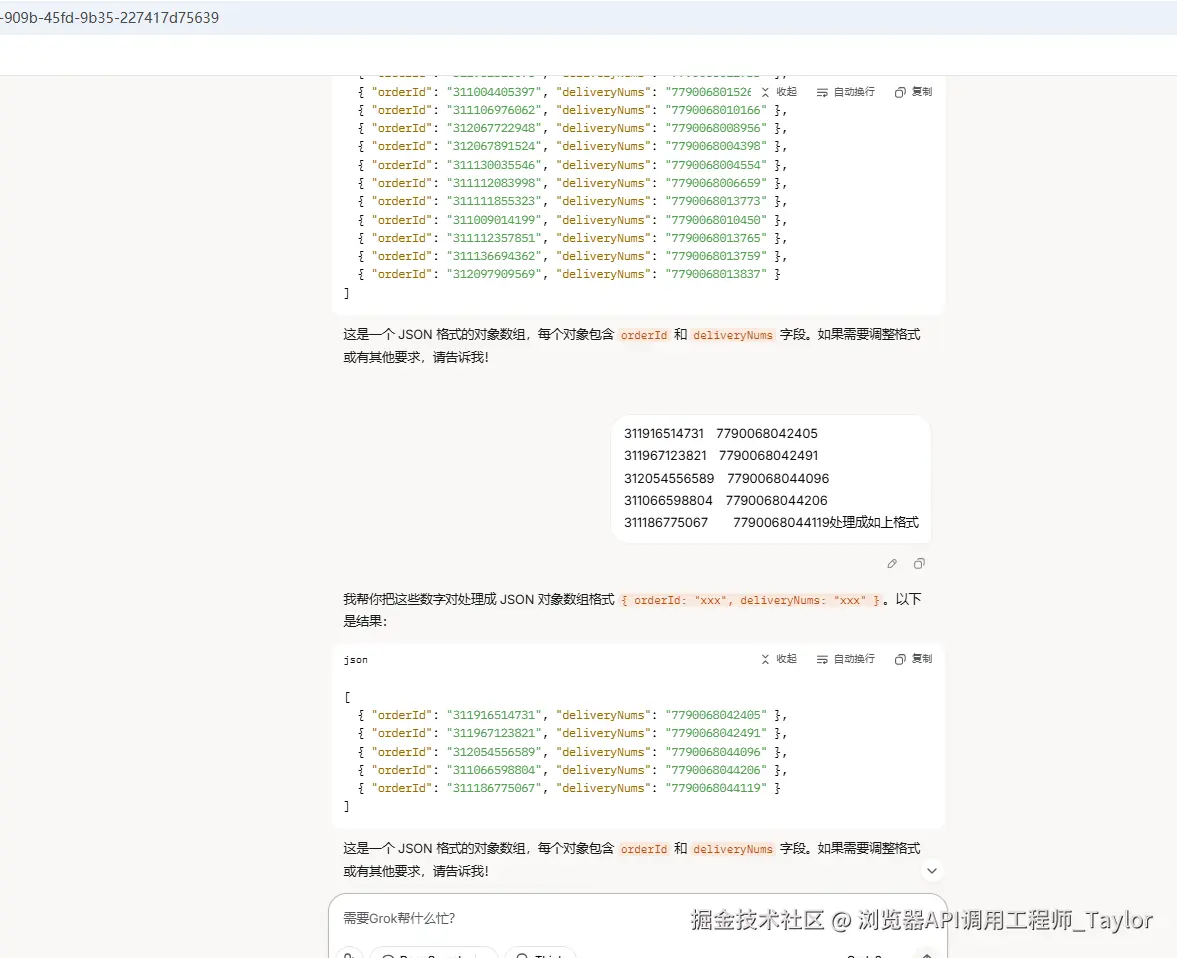The width and height of the screenshot is (1177, 958).
Task: Expand the chevron at the bottom of the last response
Action: click(x=931, y=870)
